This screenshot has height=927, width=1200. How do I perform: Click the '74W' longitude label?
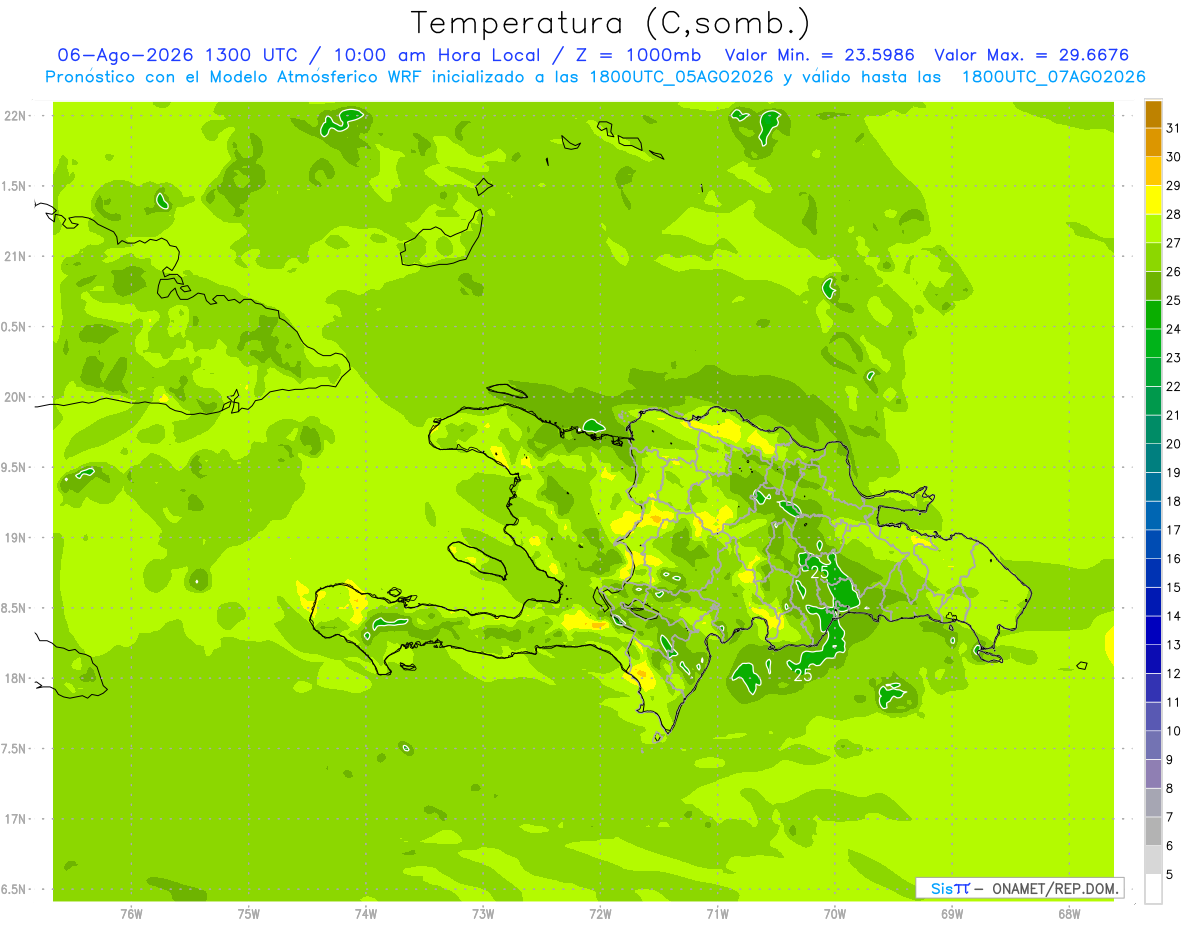coord(366,915)
